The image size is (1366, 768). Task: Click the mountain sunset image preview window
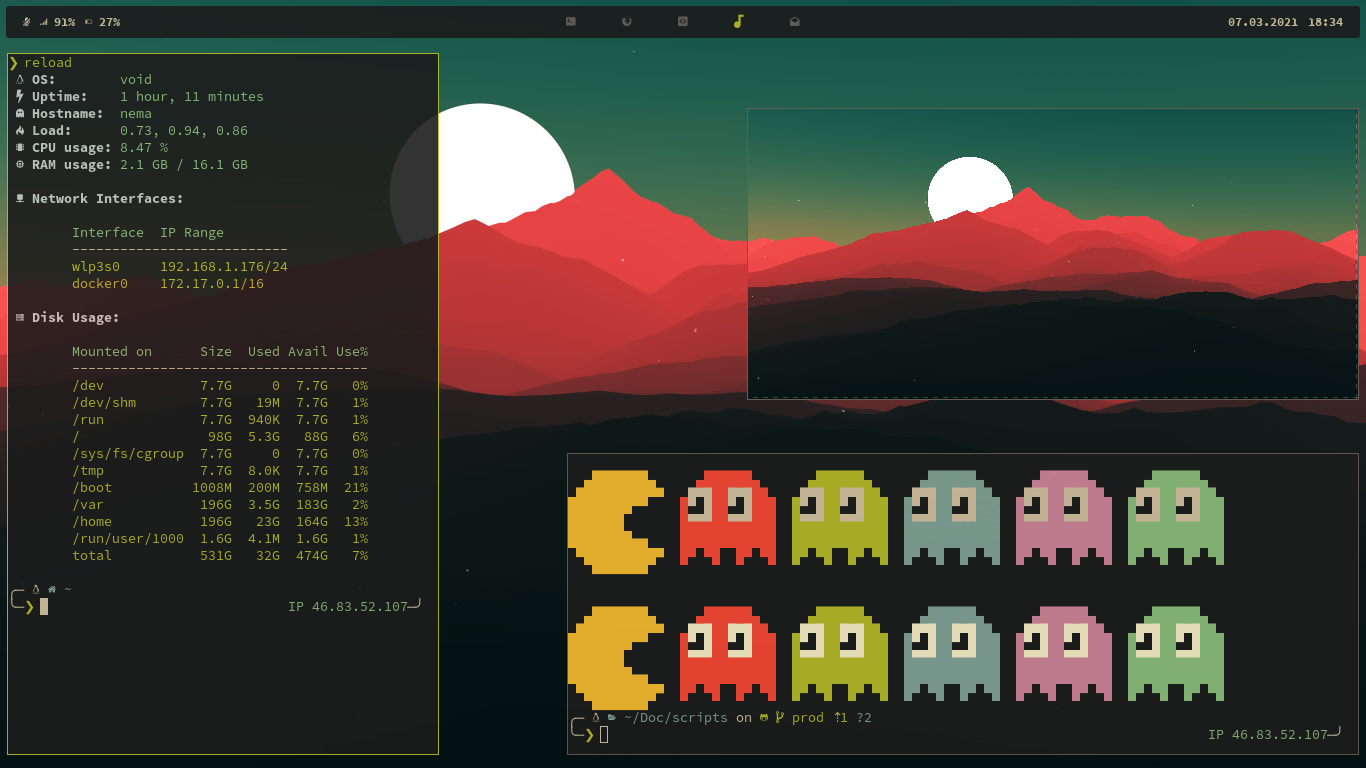tap(1053, 254)
